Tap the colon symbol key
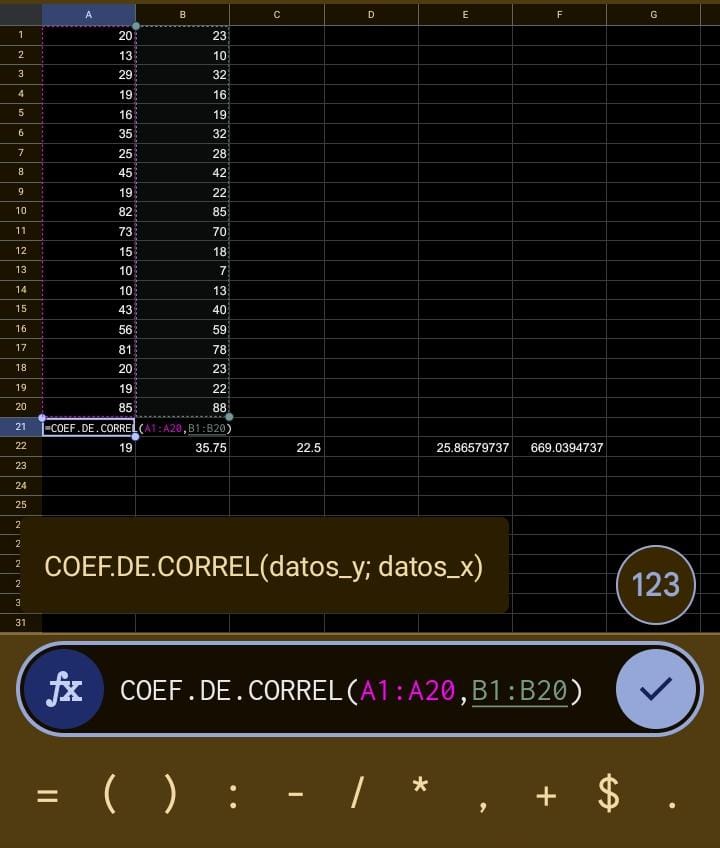 click(x=233, y=796)
